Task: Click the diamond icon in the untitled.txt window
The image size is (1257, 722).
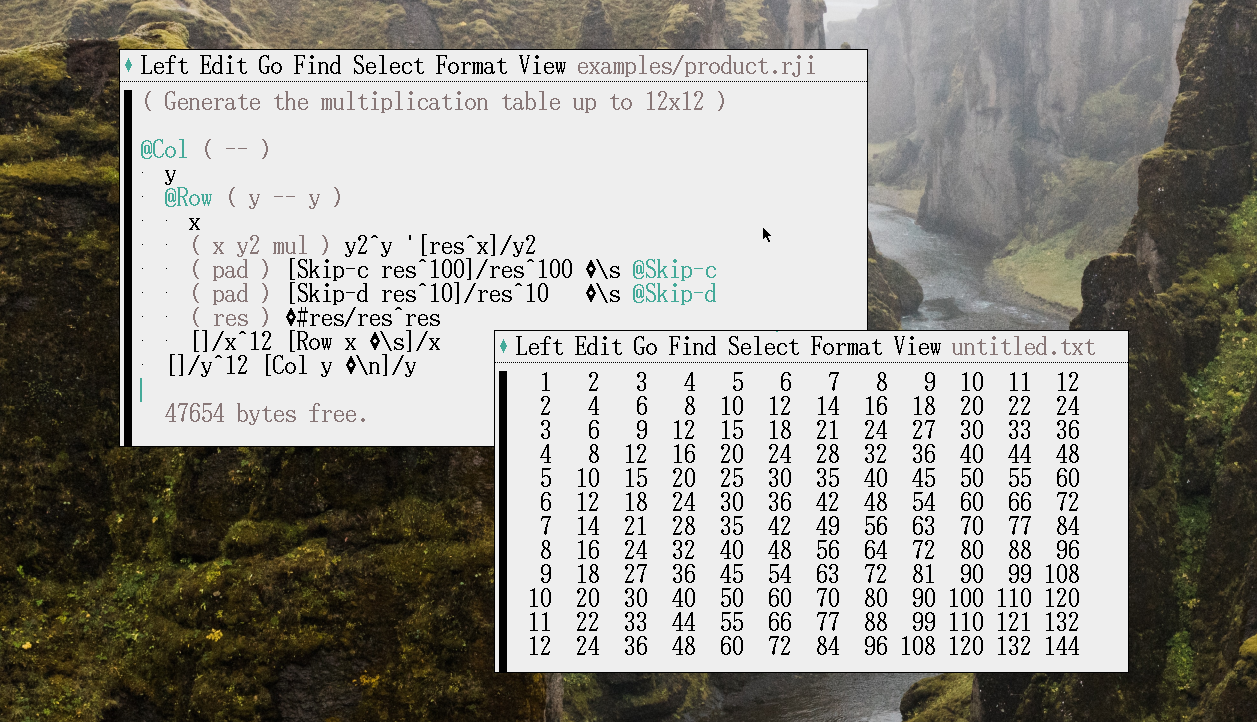Action: pos(503,347)
